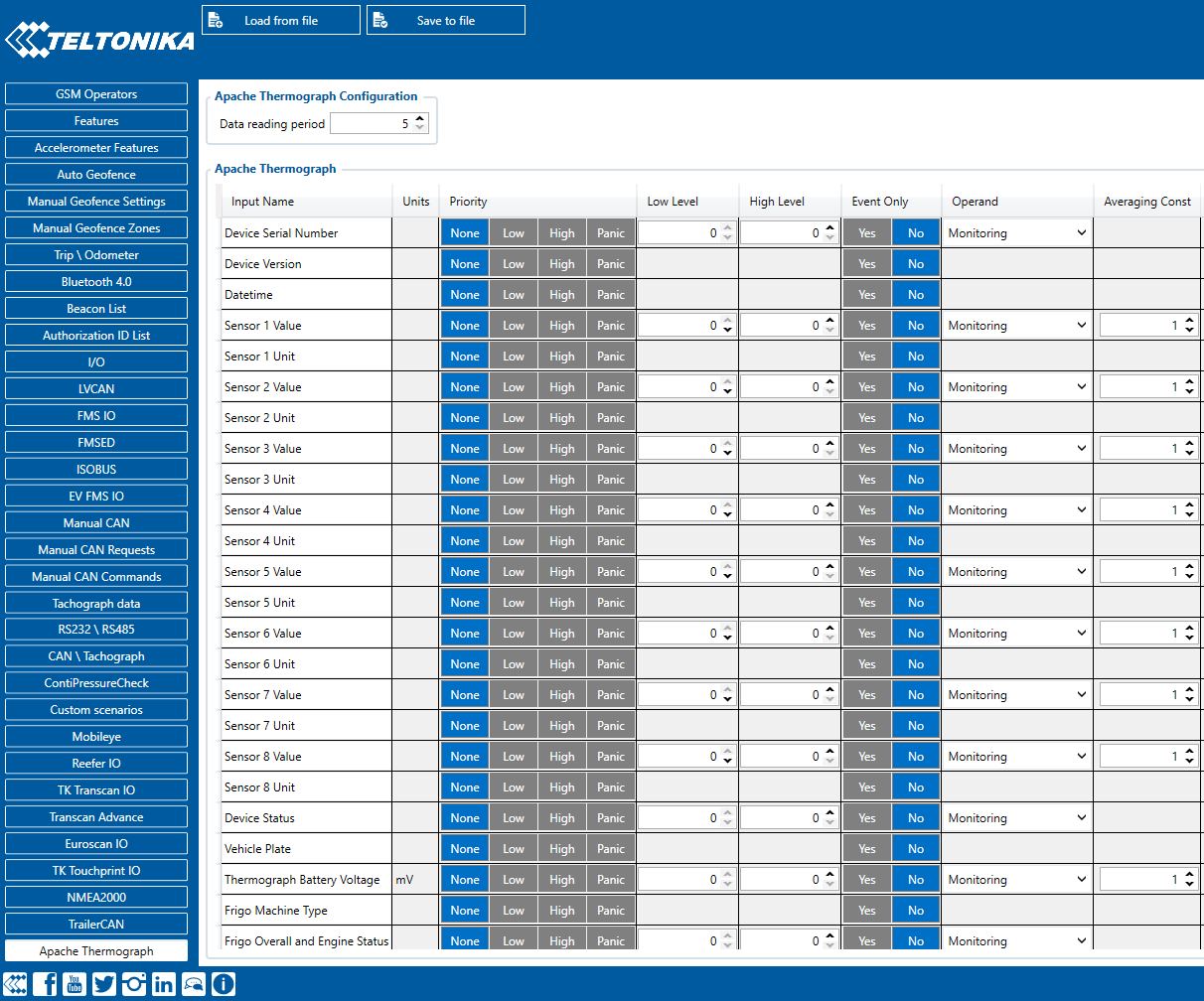Open Operand dropdown for Thermograph Battery Voltage
The height and width of the screenshot is (1001, 1204).
pos(1016,880)
